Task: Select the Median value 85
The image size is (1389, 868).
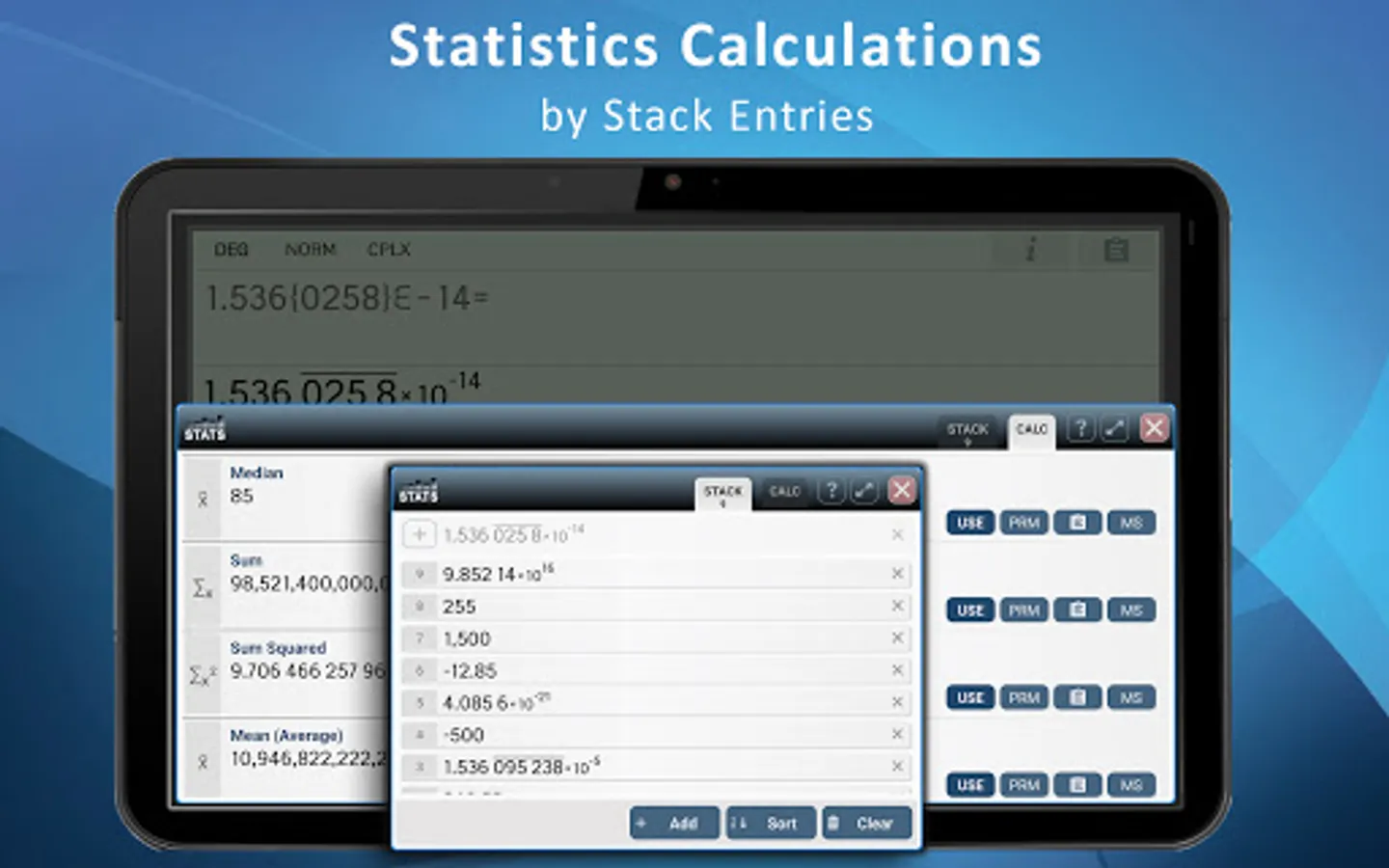Action: pyautogui.click(x=241, y=496)
